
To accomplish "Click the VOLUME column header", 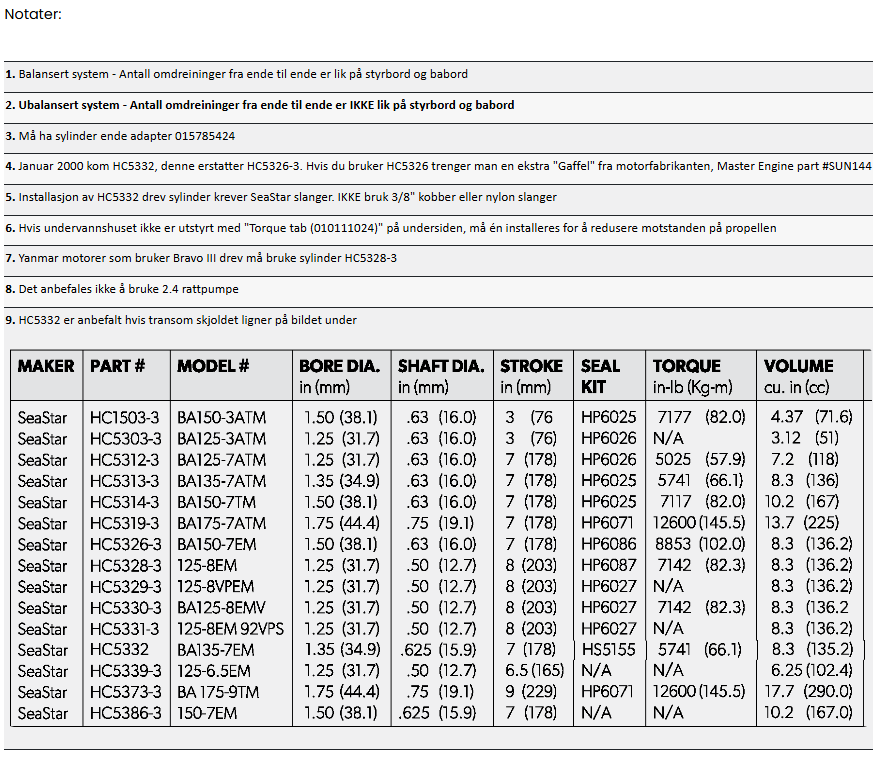I will [x=798, y=376].
